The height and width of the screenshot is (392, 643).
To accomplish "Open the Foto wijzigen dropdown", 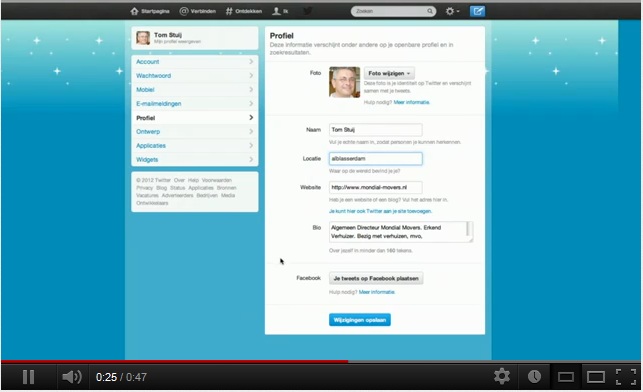I will coord(389,73).
